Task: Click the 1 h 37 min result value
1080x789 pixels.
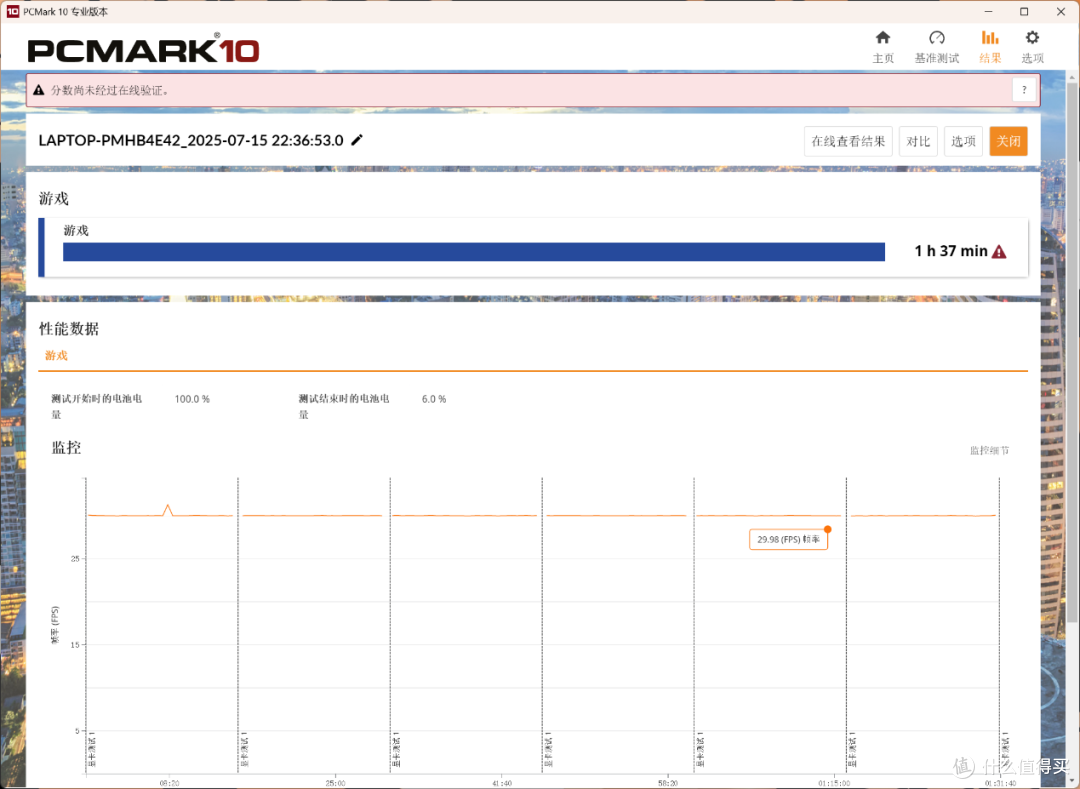Action: pyautogui.click(x=951, y=251)
